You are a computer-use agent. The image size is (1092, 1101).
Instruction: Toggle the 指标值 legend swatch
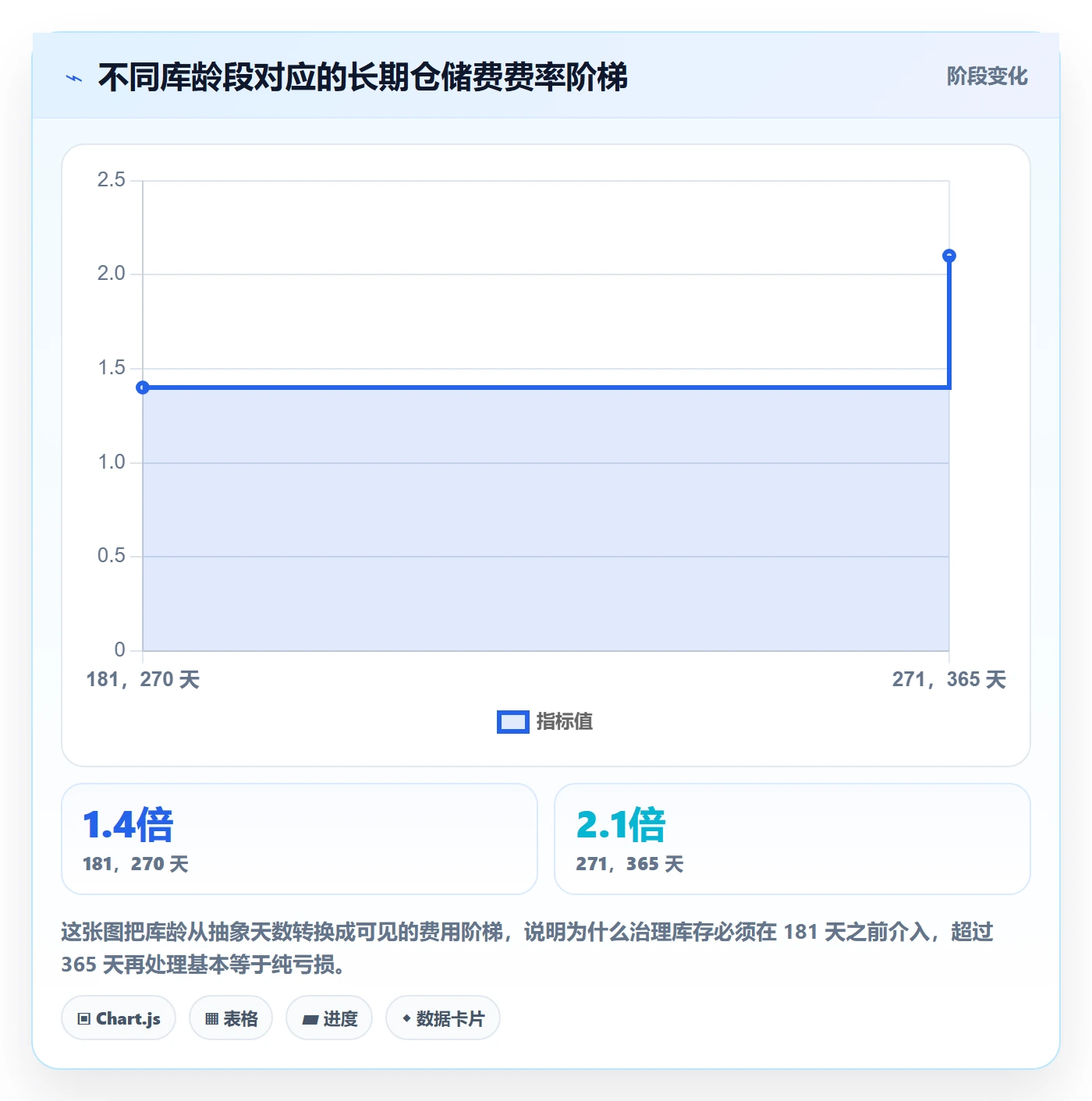click(512, 722)
